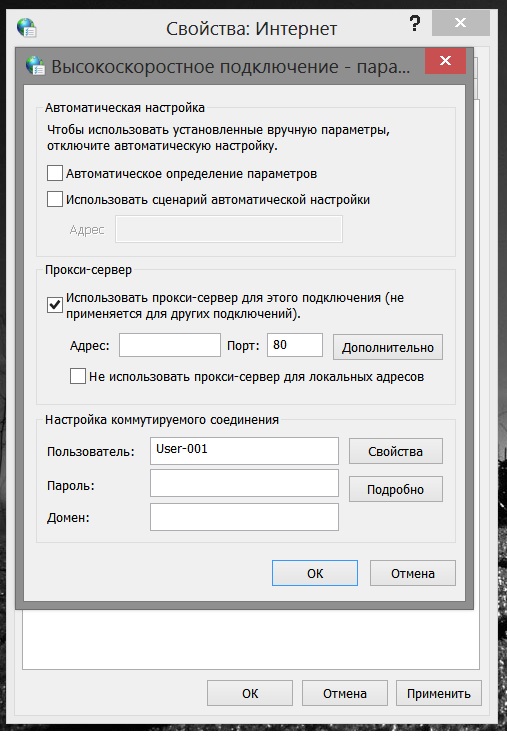This screenshot has height=756, width=507.
Task: Click the Пользователь: label text
Action: [x=91, y=452]
